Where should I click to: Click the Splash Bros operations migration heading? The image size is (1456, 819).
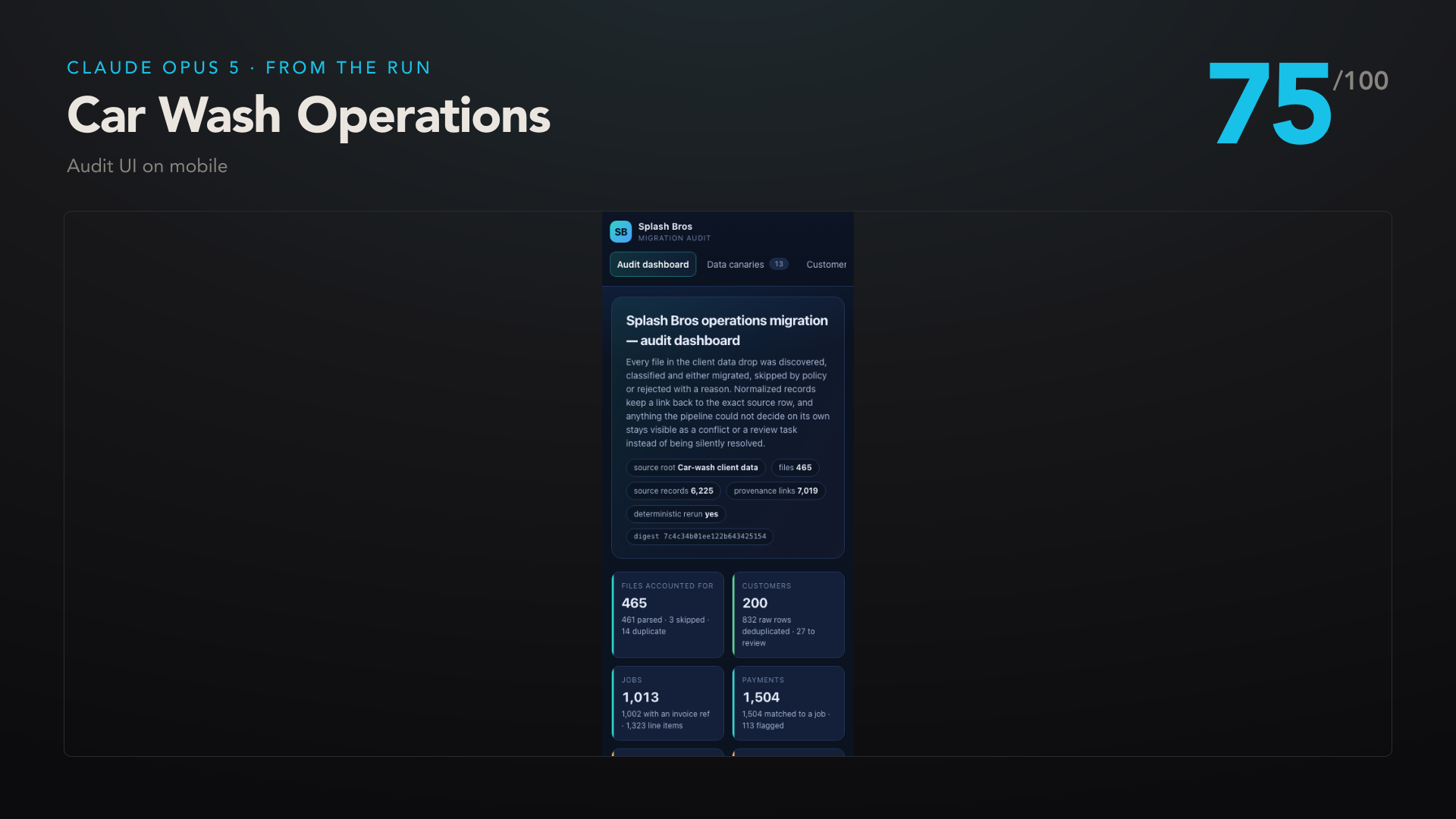[726, 331]
